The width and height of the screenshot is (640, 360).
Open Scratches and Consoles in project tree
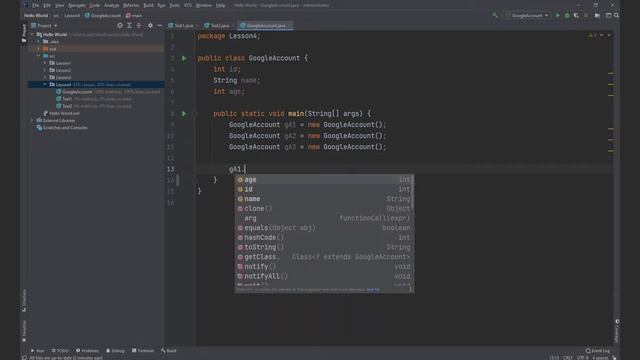pos(62,128)
